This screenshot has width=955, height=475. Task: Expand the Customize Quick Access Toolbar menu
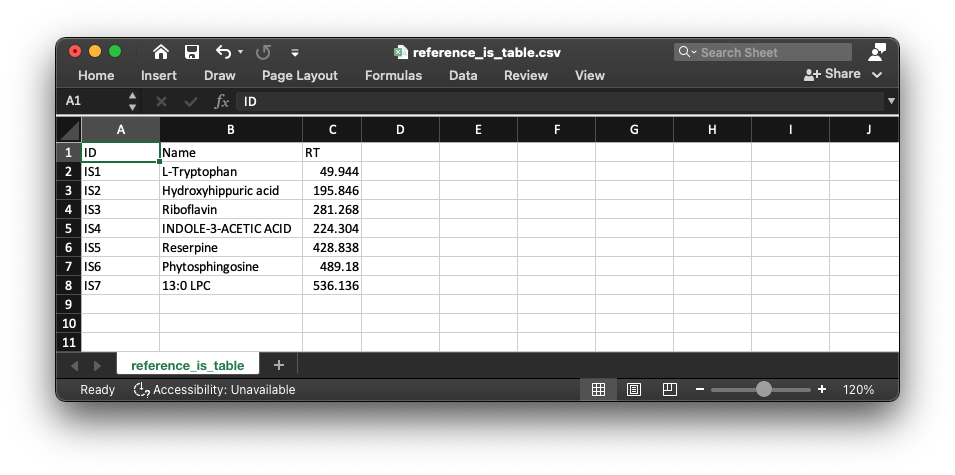click(295, 52)
